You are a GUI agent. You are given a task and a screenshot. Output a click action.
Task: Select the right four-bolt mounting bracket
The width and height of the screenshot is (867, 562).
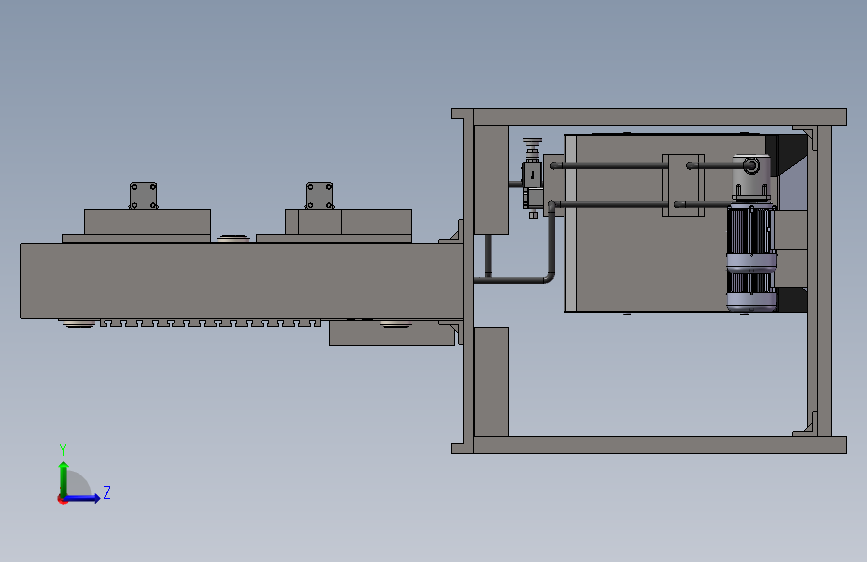click(x=320, y=196)
